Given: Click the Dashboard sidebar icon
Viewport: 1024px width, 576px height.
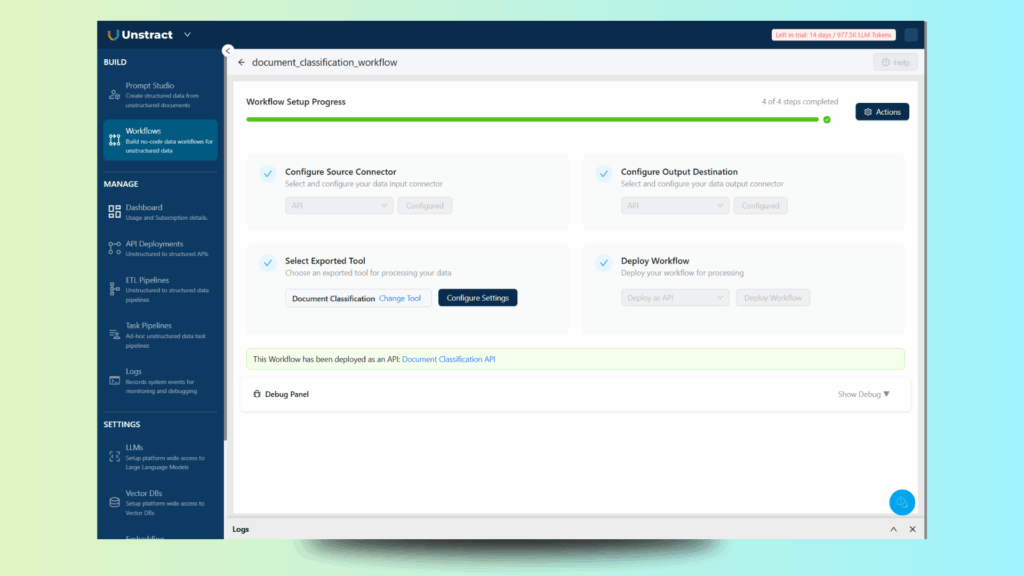Looking at the screenshot, I should pyautogui.click(x=114, y=212).
